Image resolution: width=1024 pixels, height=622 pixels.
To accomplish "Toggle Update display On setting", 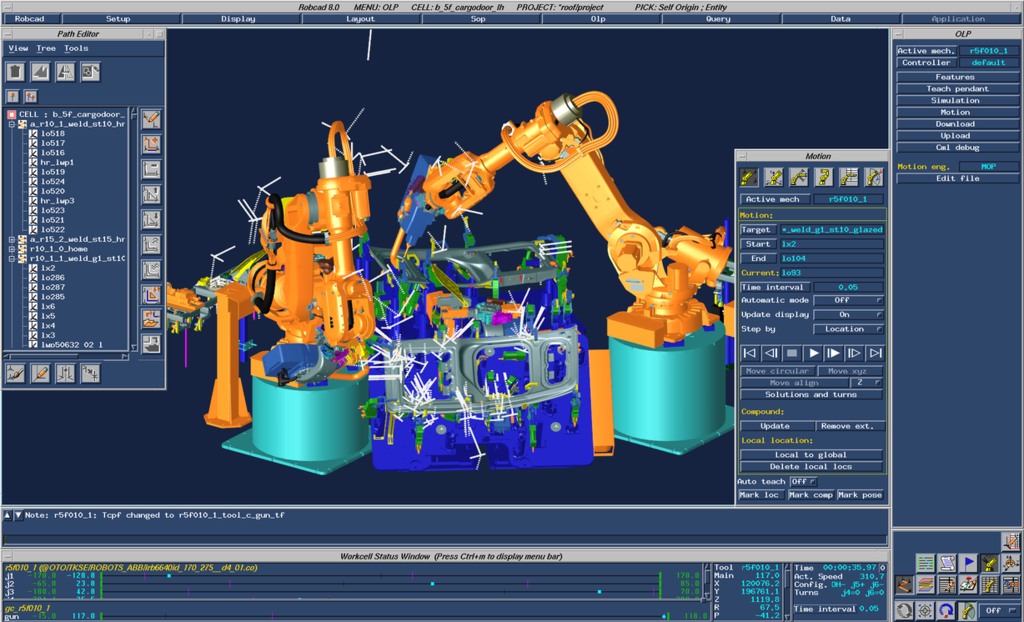I will click(848, 314).
